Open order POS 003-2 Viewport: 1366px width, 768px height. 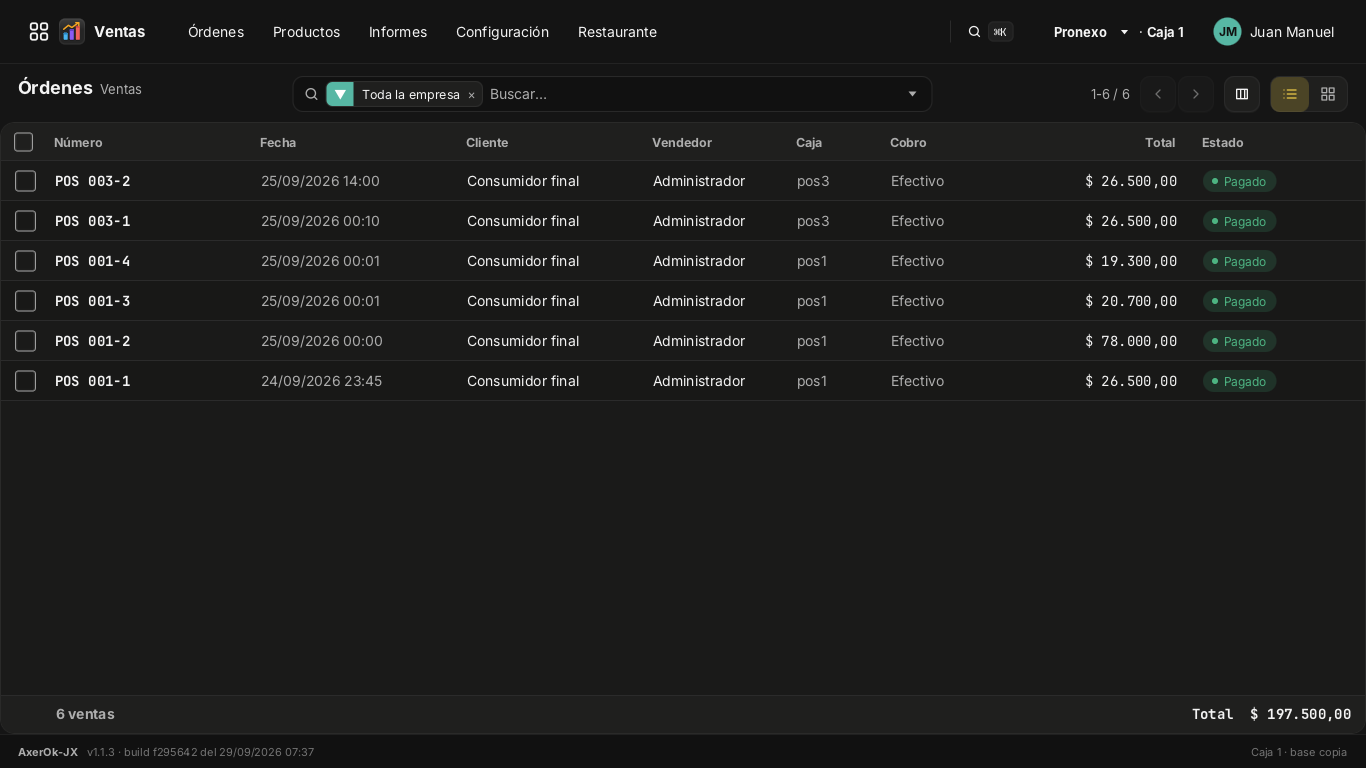click(93, 181)
